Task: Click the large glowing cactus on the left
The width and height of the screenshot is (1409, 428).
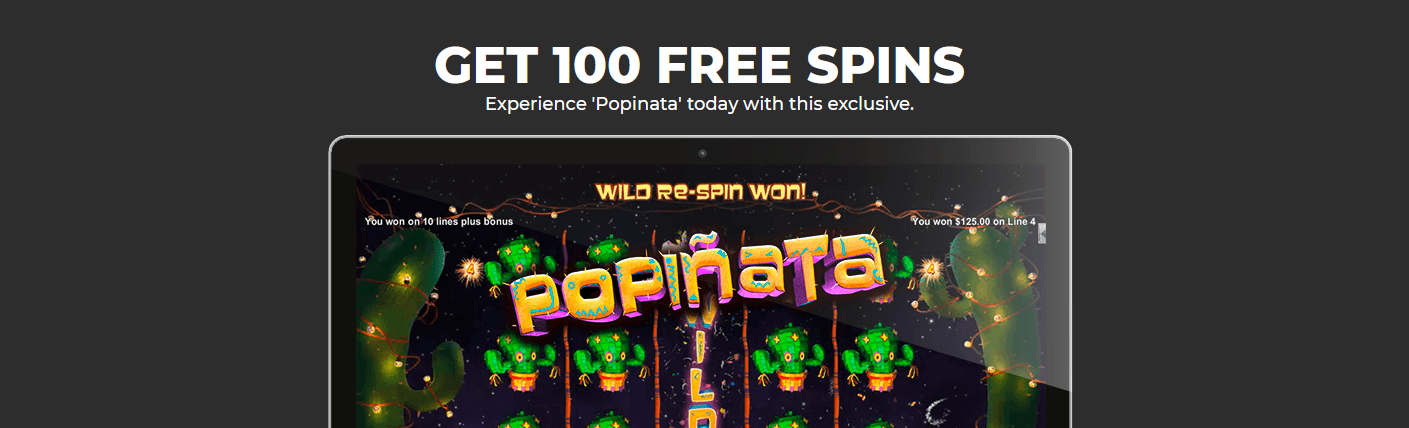Action: (400, 330)
